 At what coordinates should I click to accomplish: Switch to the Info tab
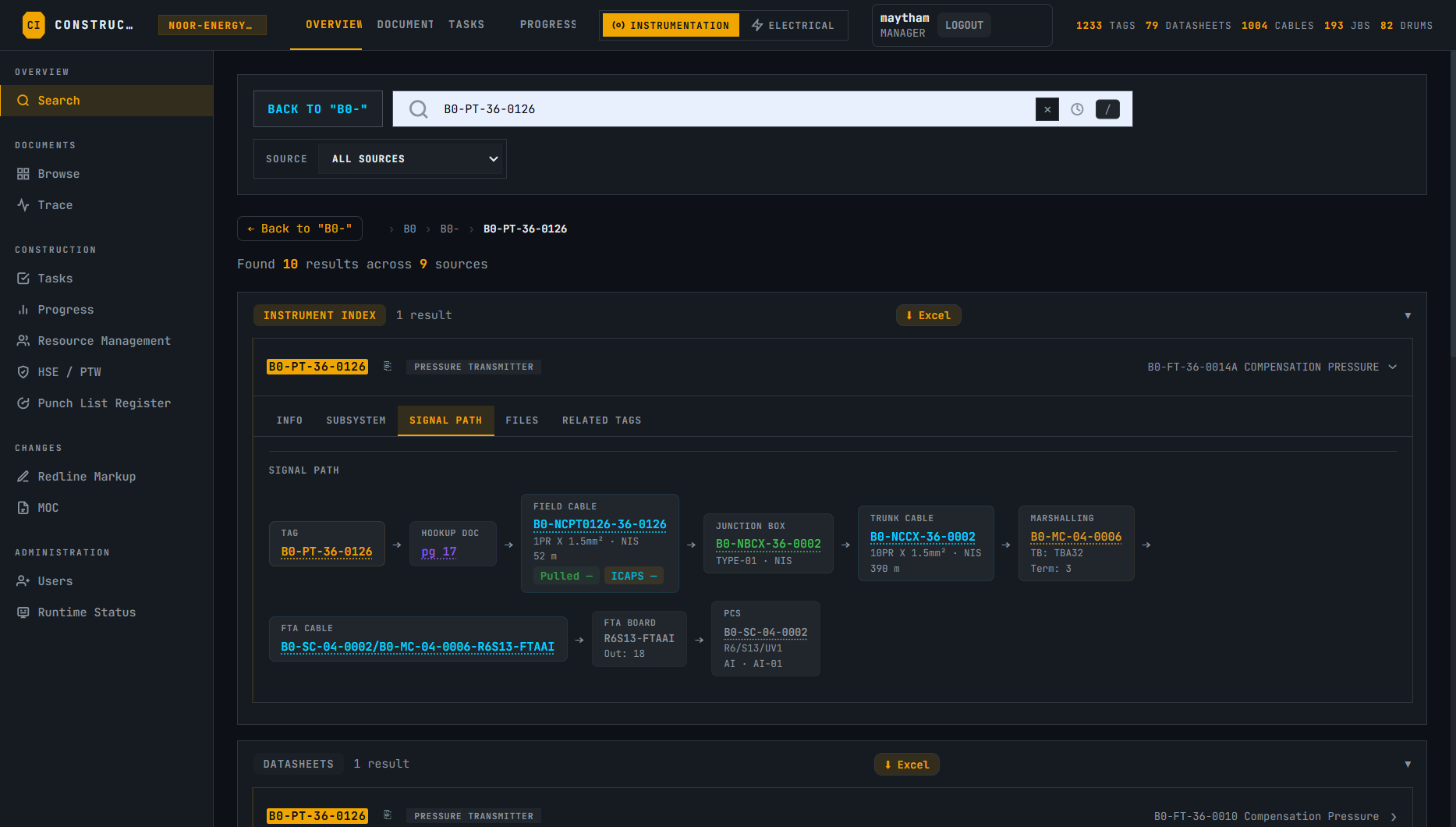(289, 421)
